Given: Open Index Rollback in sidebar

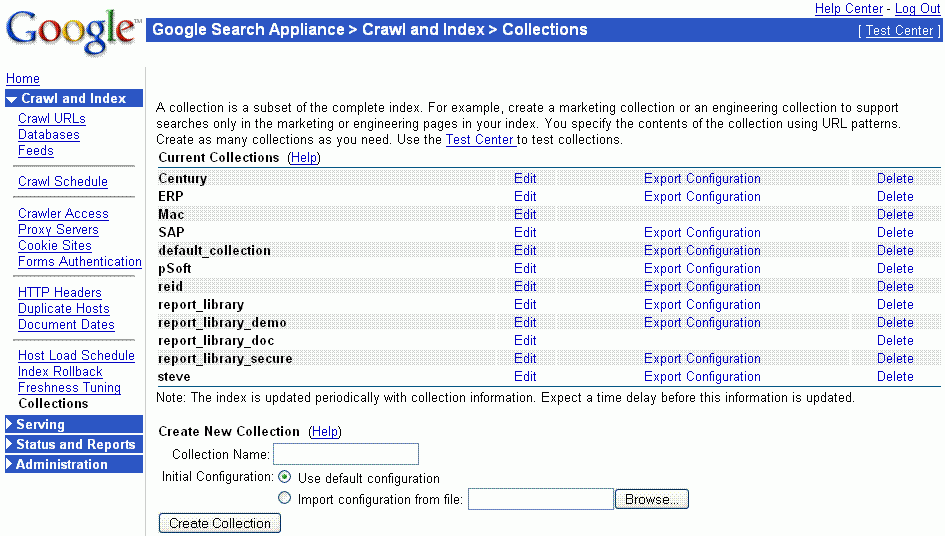Looking at the screenshot, I should (x=60, y=371).
